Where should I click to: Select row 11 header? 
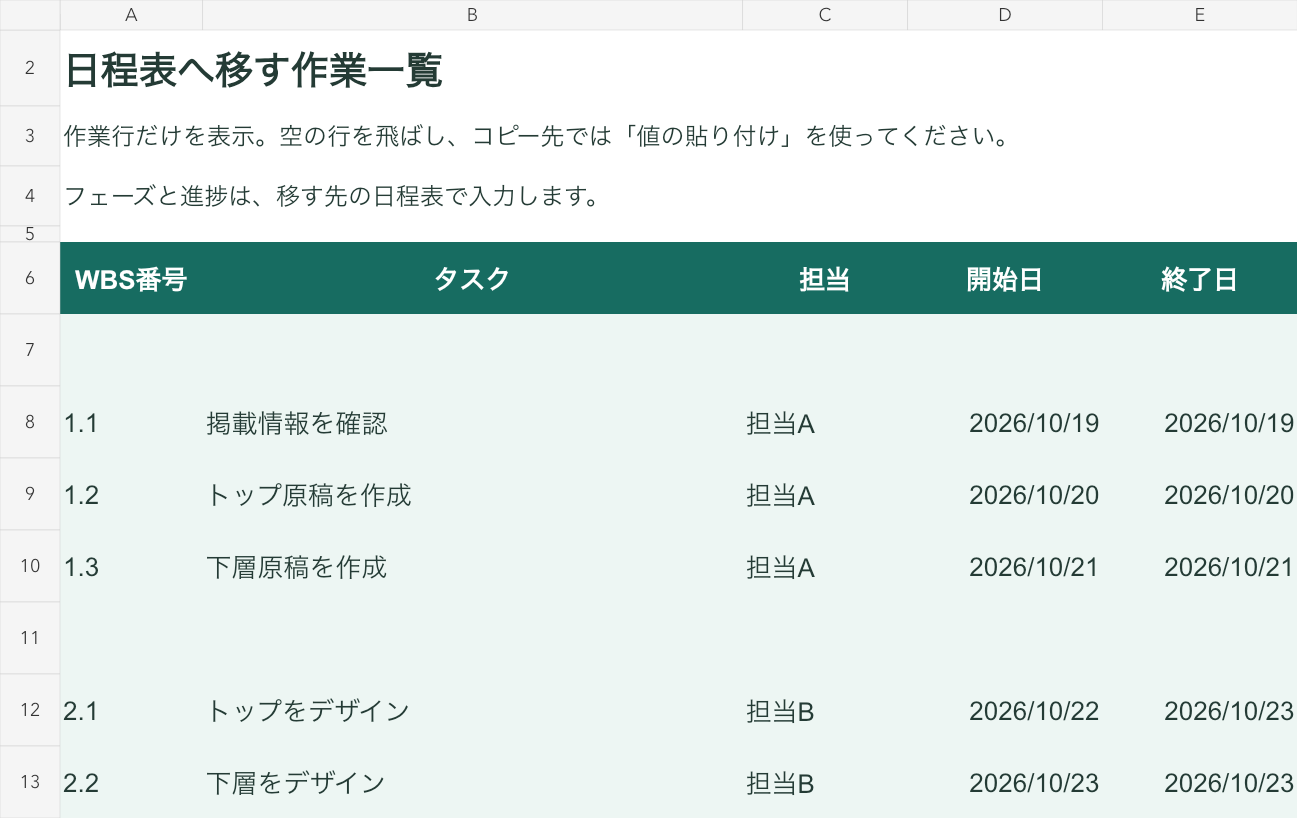(x=30, y=638)
